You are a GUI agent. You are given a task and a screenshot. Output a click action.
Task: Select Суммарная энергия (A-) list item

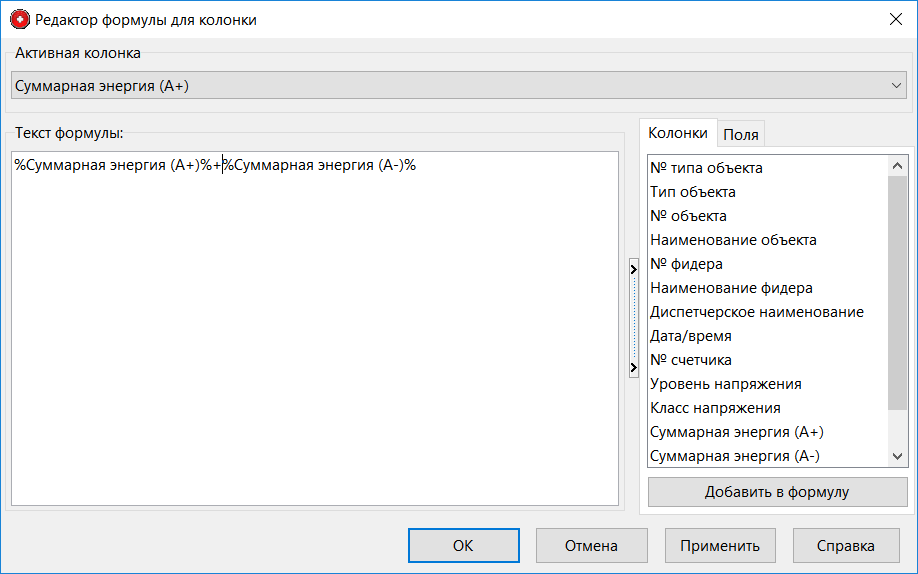[x=735, y=456]
